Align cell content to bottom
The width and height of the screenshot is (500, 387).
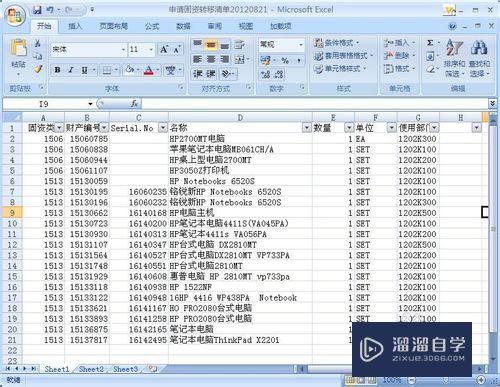pos(225,44)
